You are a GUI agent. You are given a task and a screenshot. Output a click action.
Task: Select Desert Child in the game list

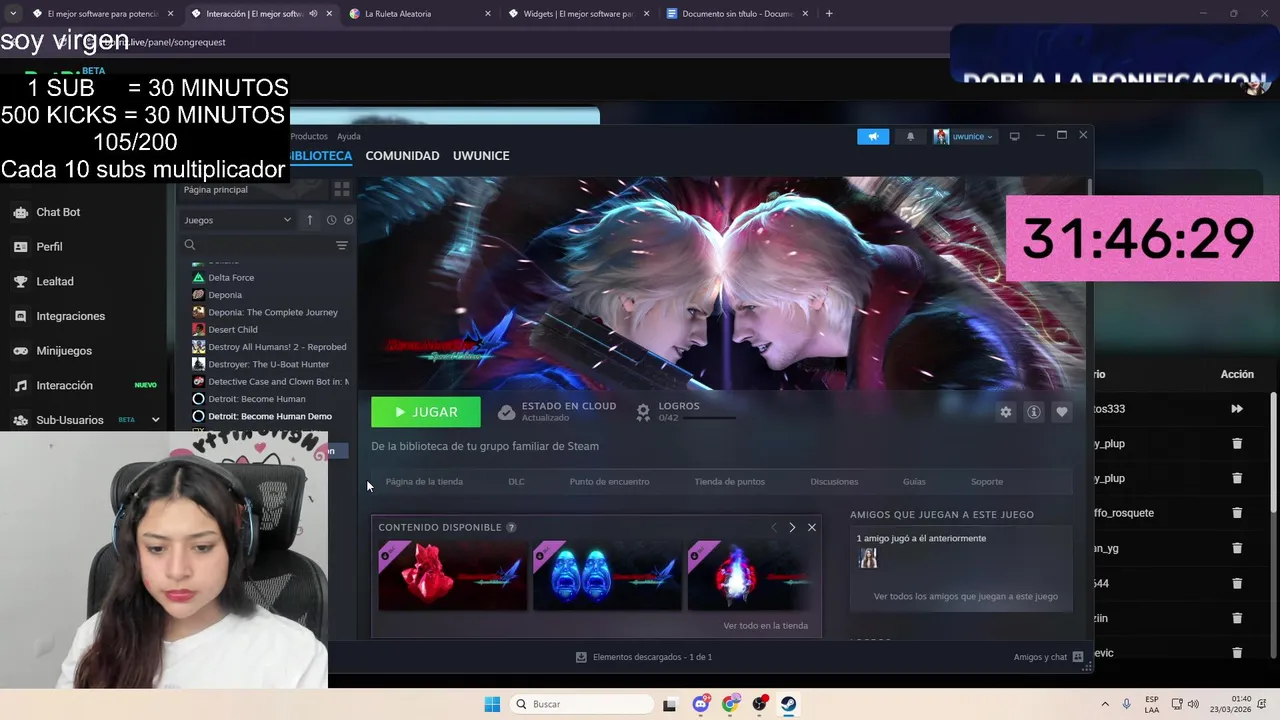point(232,329)
